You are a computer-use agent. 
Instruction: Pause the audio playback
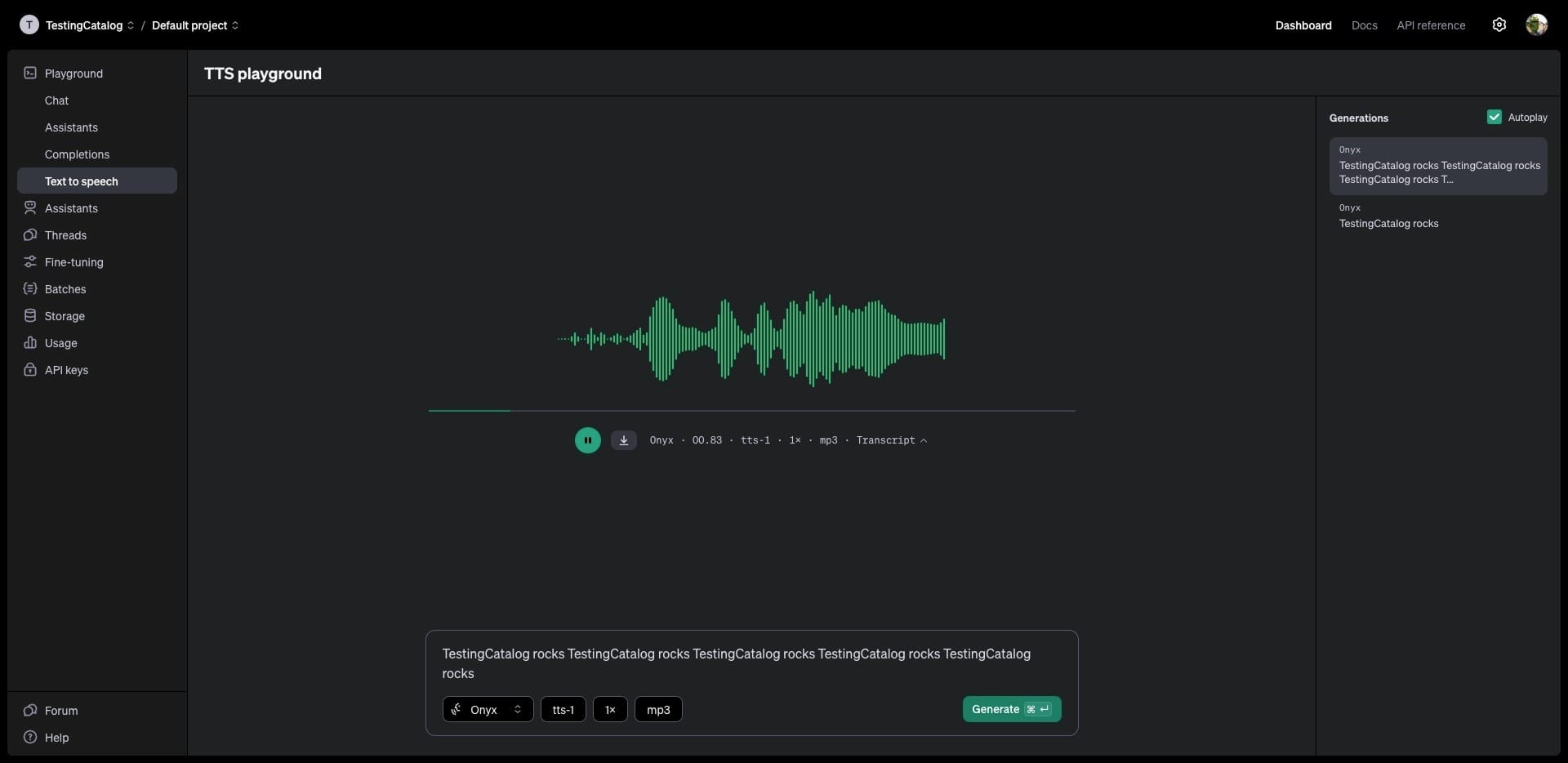click(587, 440)
